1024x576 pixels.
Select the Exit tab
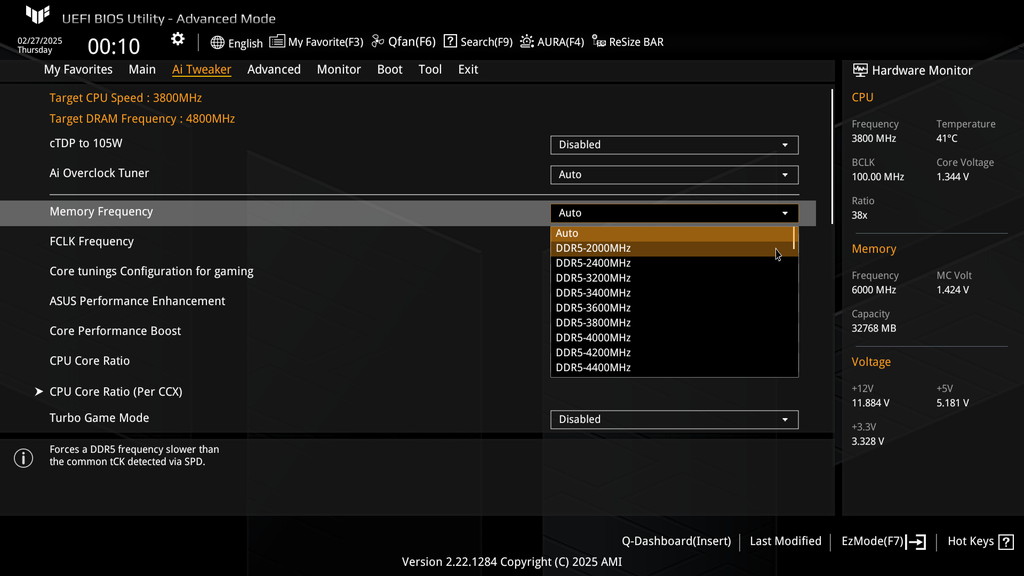(x=468, y=69)
